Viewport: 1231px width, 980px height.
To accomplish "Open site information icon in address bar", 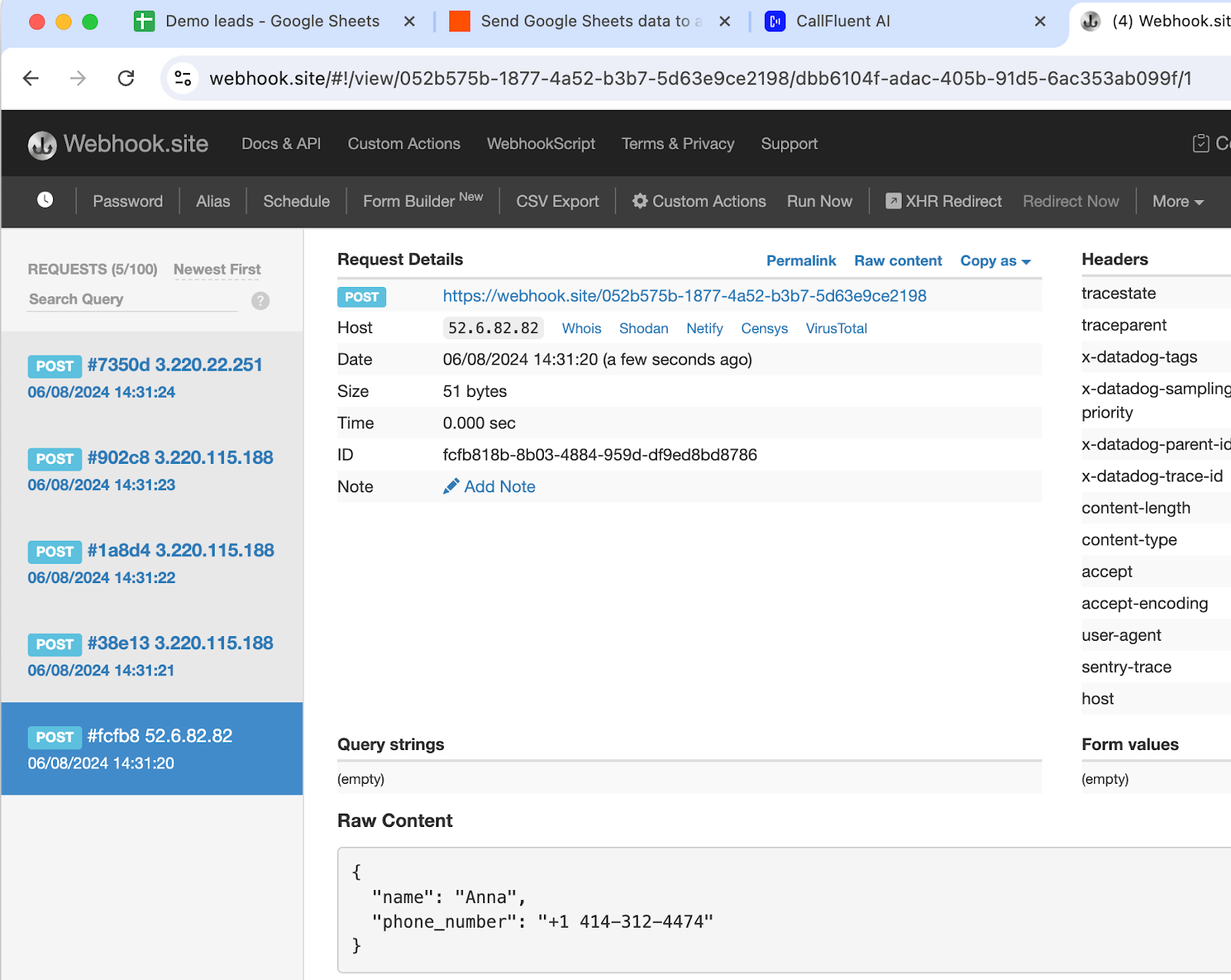I will [183, 78].
